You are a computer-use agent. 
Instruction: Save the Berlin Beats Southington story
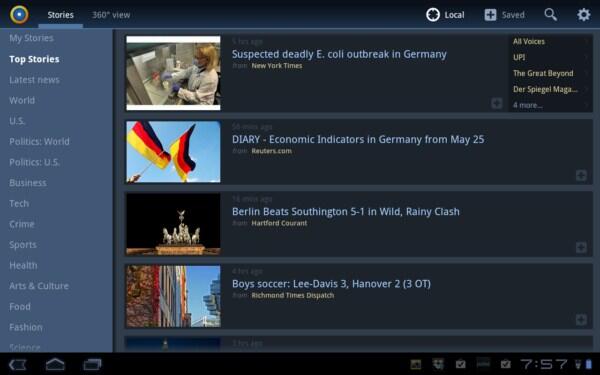(x=581, y=248)
